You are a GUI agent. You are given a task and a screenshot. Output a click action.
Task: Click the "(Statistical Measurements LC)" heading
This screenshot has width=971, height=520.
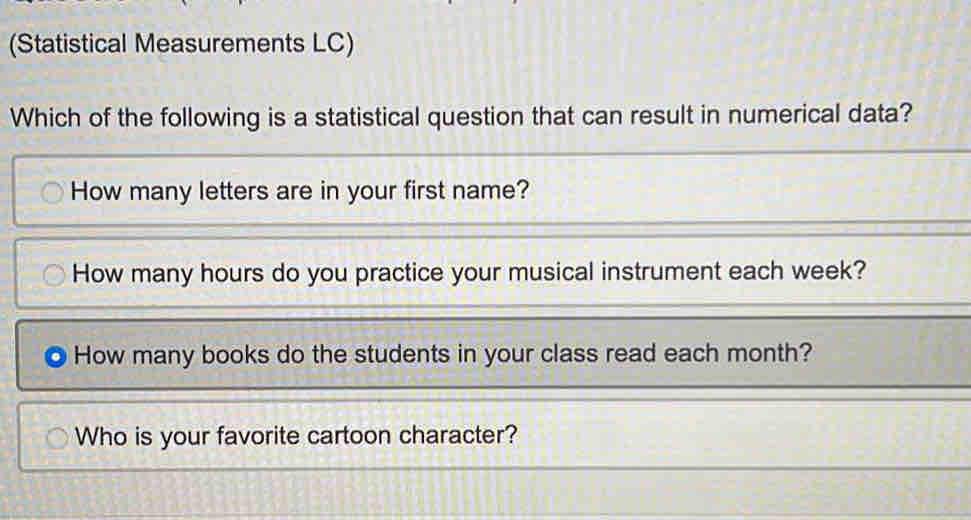(x=180, y=44)
